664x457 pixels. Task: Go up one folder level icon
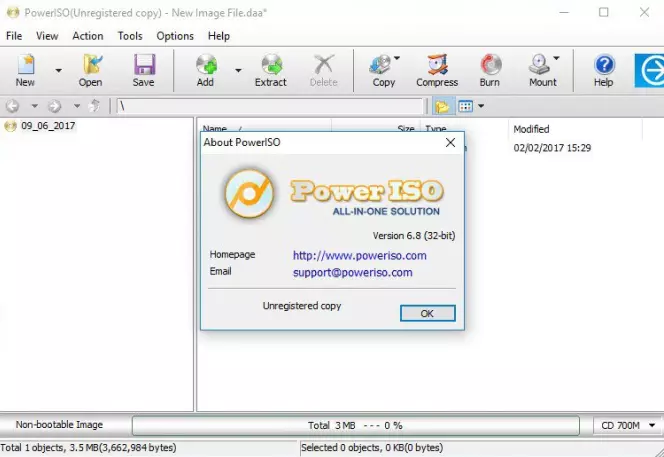click(x=94, y=106)
